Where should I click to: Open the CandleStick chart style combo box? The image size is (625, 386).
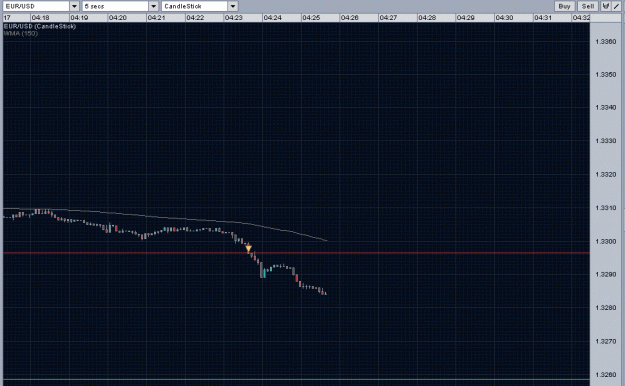200,6
